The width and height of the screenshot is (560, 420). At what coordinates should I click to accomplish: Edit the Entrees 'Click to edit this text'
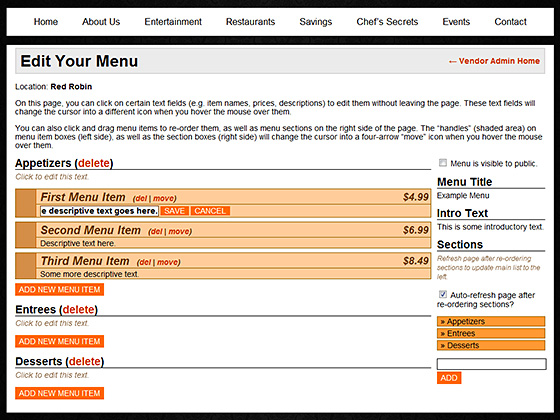click(x=52, y=323)
